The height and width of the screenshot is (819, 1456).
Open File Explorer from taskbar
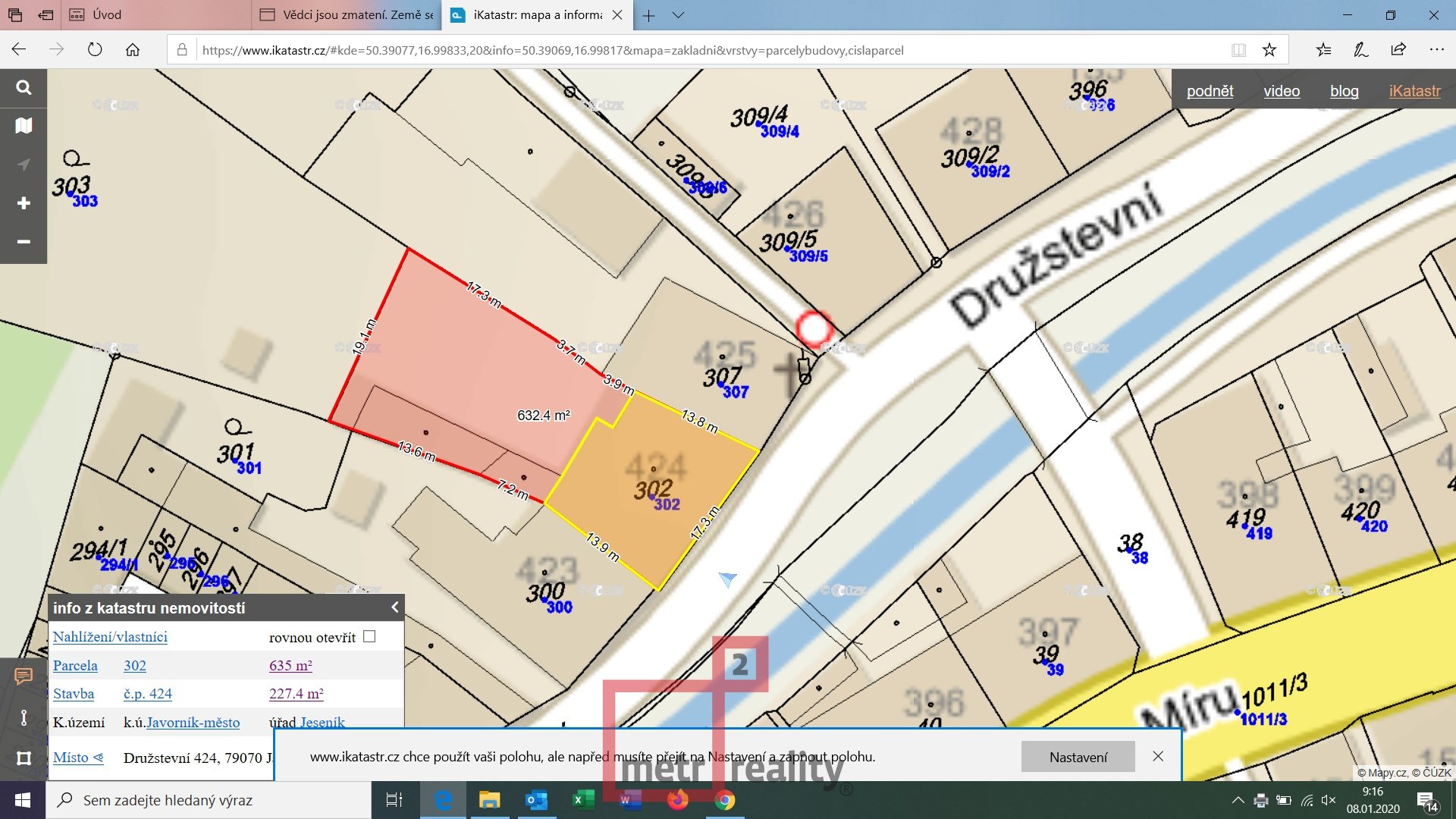tap(490, 800)
